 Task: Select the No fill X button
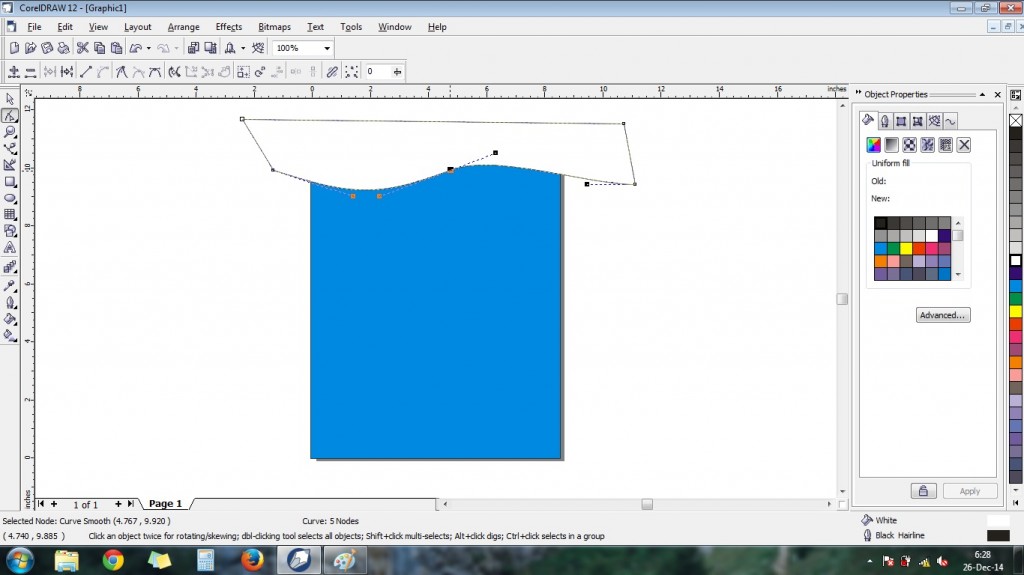click(964, 145)
